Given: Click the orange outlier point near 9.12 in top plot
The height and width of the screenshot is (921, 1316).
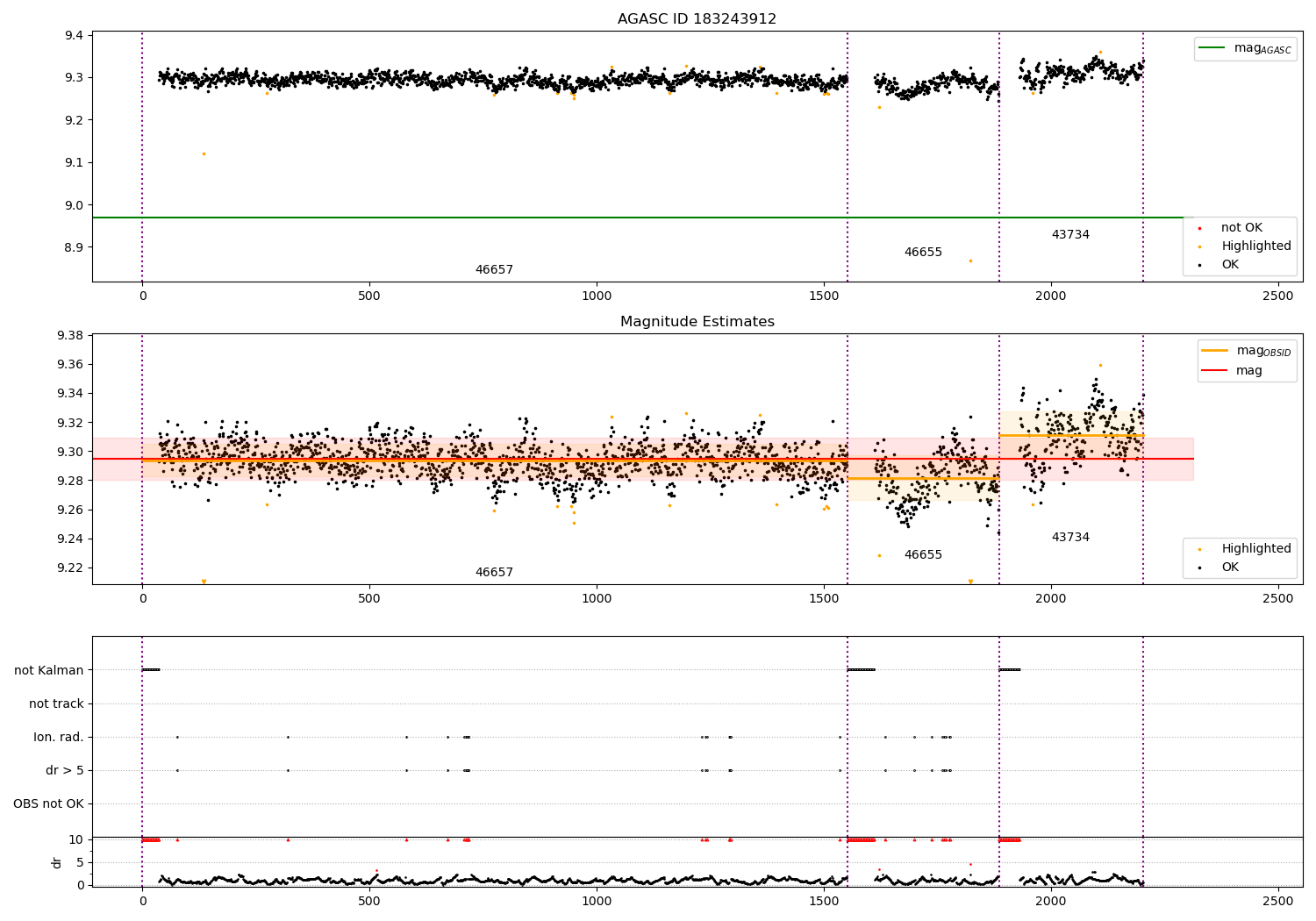Looking at the screenshot, I should (204, 154).
